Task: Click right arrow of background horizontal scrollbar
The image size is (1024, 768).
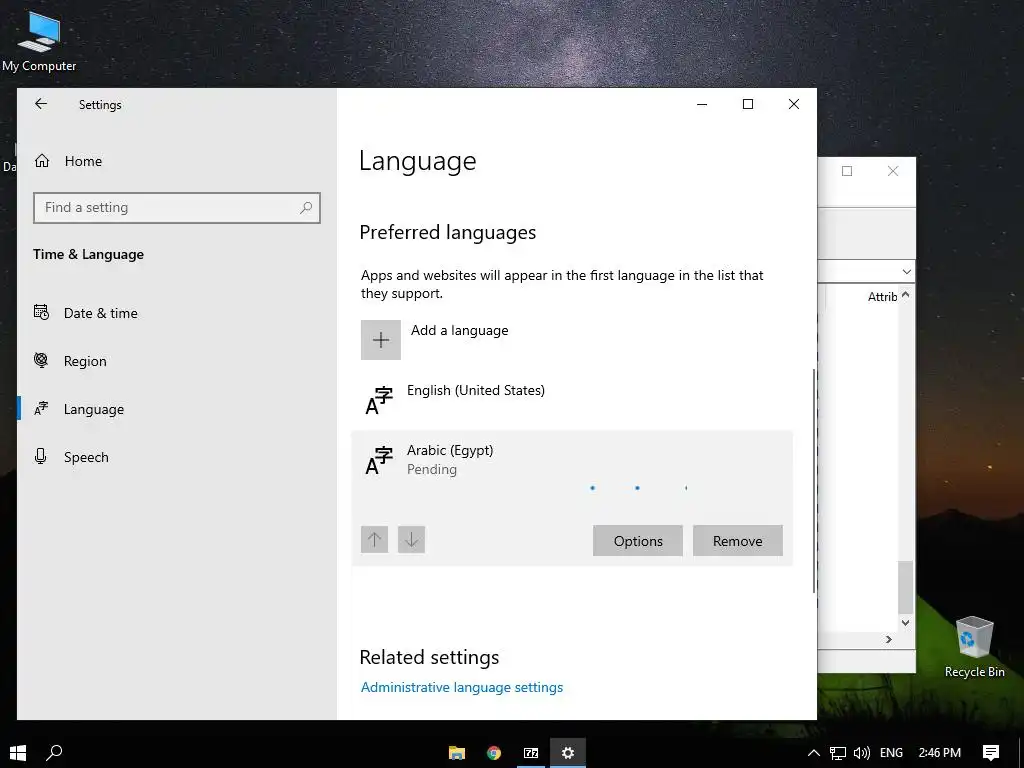Action: click(x=889, y=639)
